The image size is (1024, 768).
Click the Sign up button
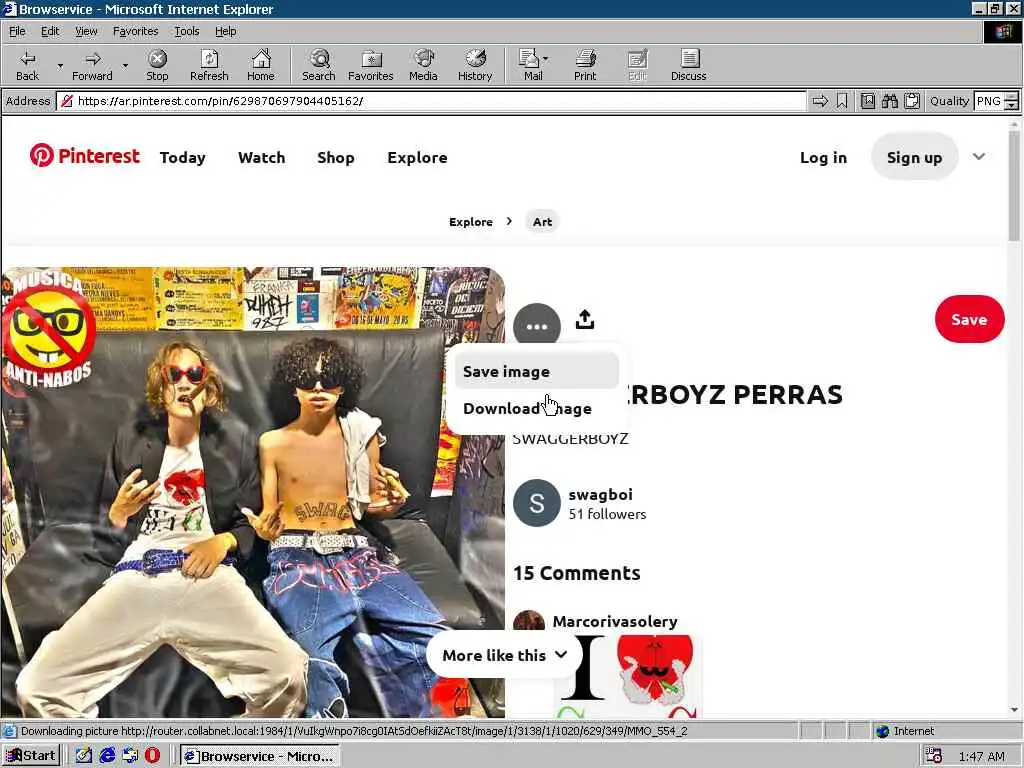[x=914, y=157]
